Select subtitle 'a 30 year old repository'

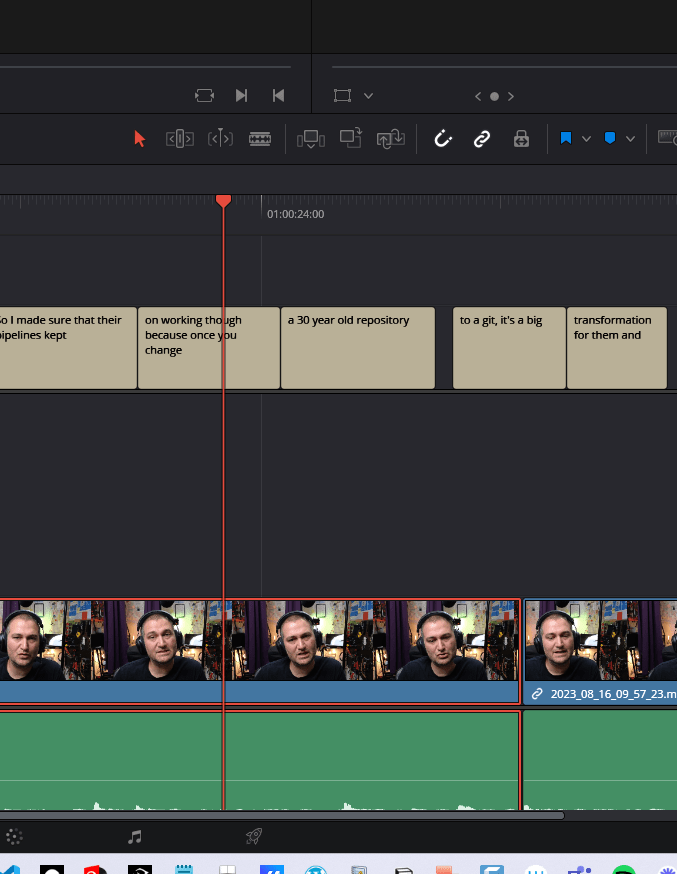358,348
